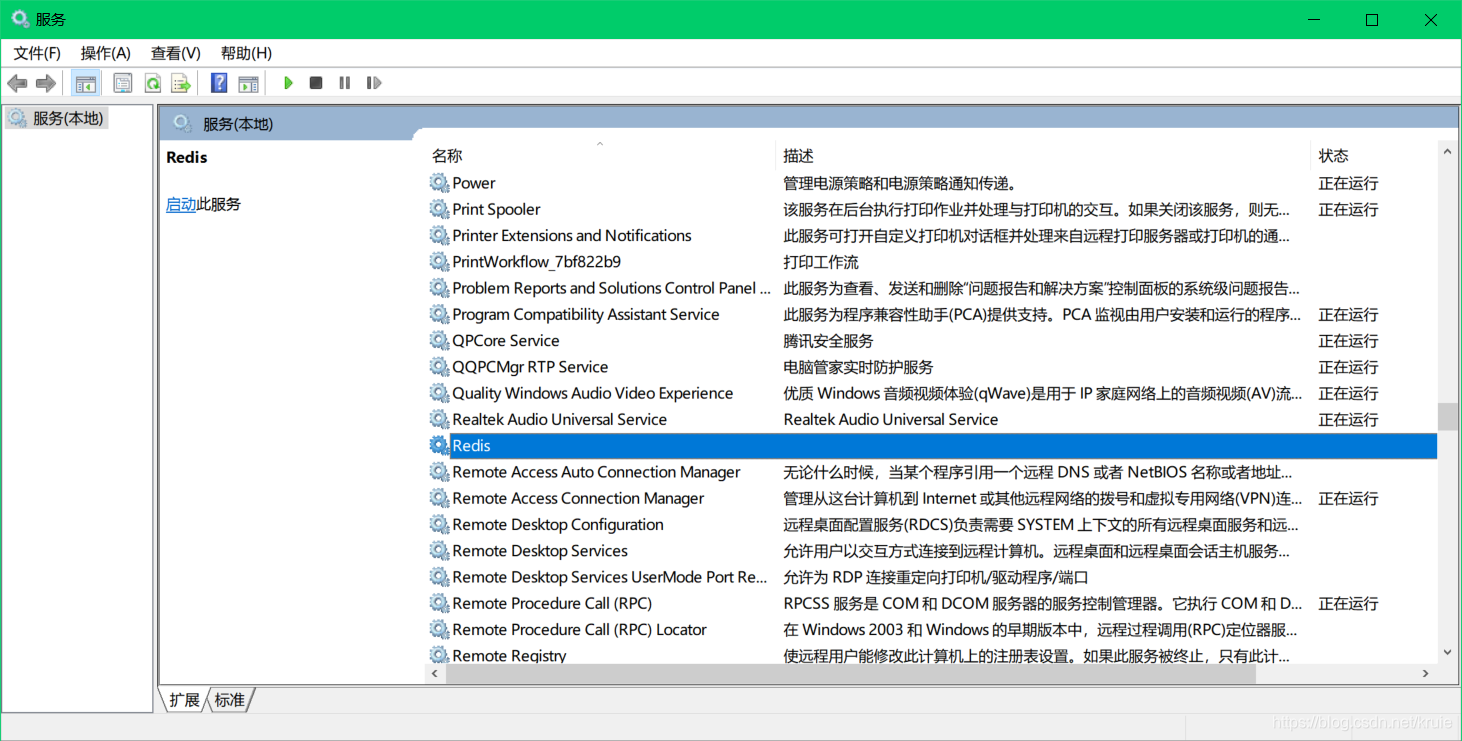This screenshot has height=741, width=1462.
Task: Open the 查看(V) menu
Action: pyautogui.click(x=175, y=52)
